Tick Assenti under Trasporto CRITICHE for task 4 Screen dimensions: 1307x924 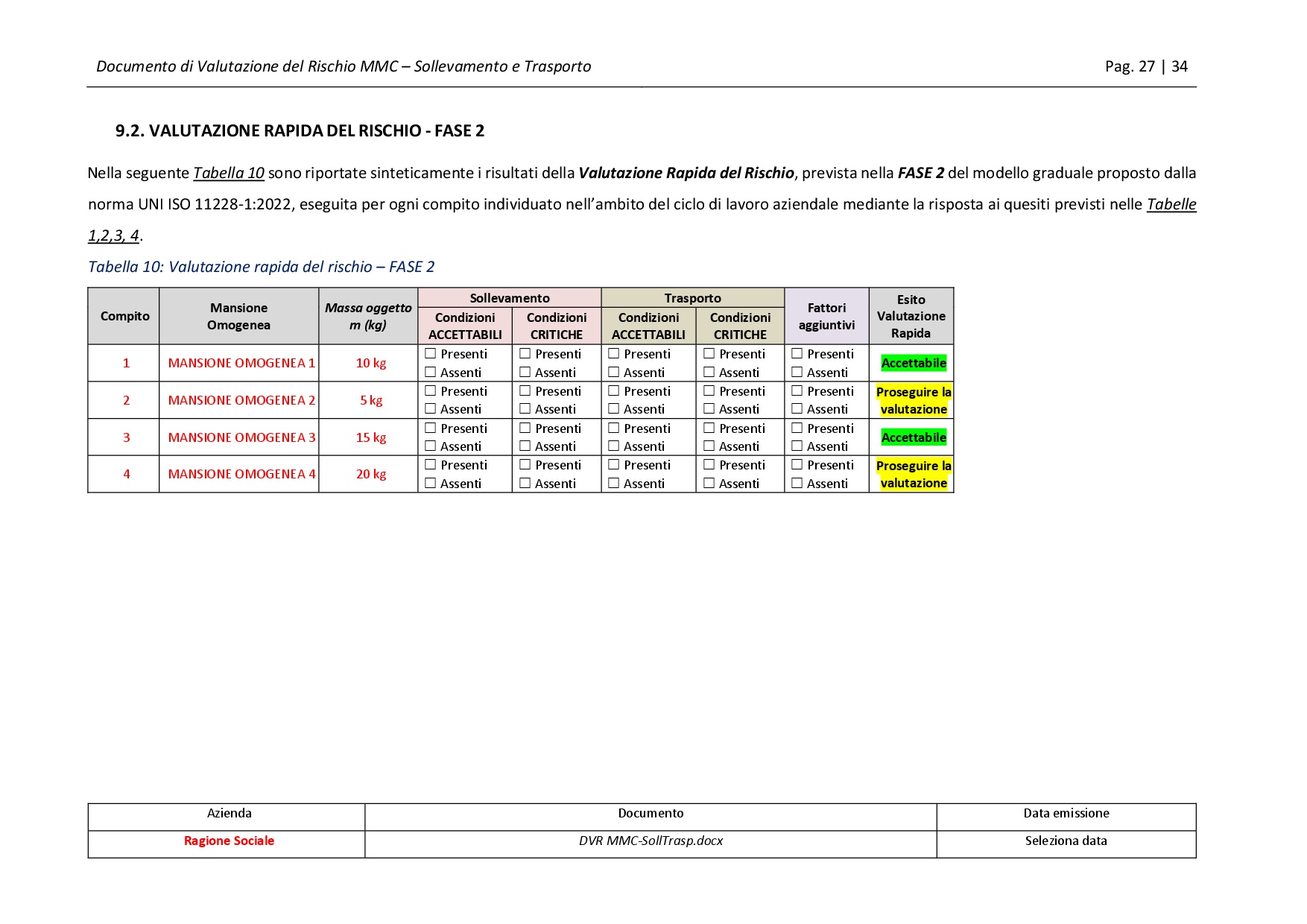[709, 484]
